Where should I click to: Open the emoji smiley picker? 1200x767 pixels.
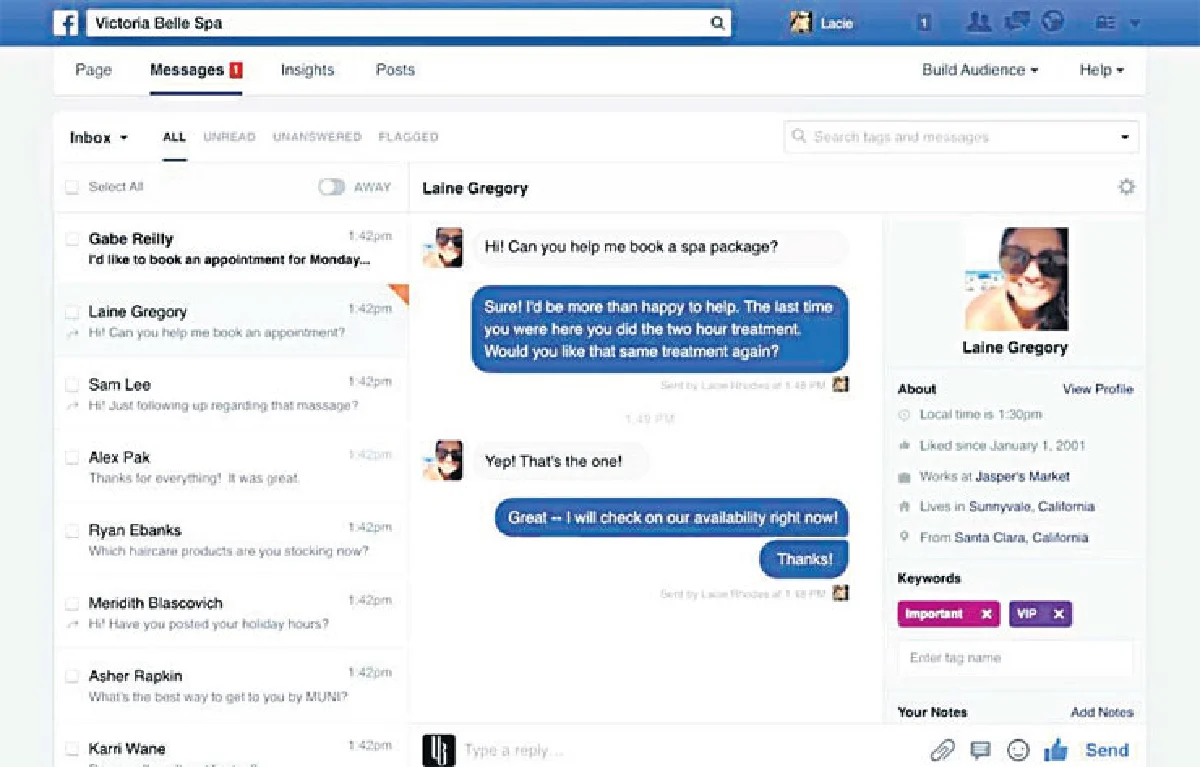pyautogui.click(x=1018, y=750)
